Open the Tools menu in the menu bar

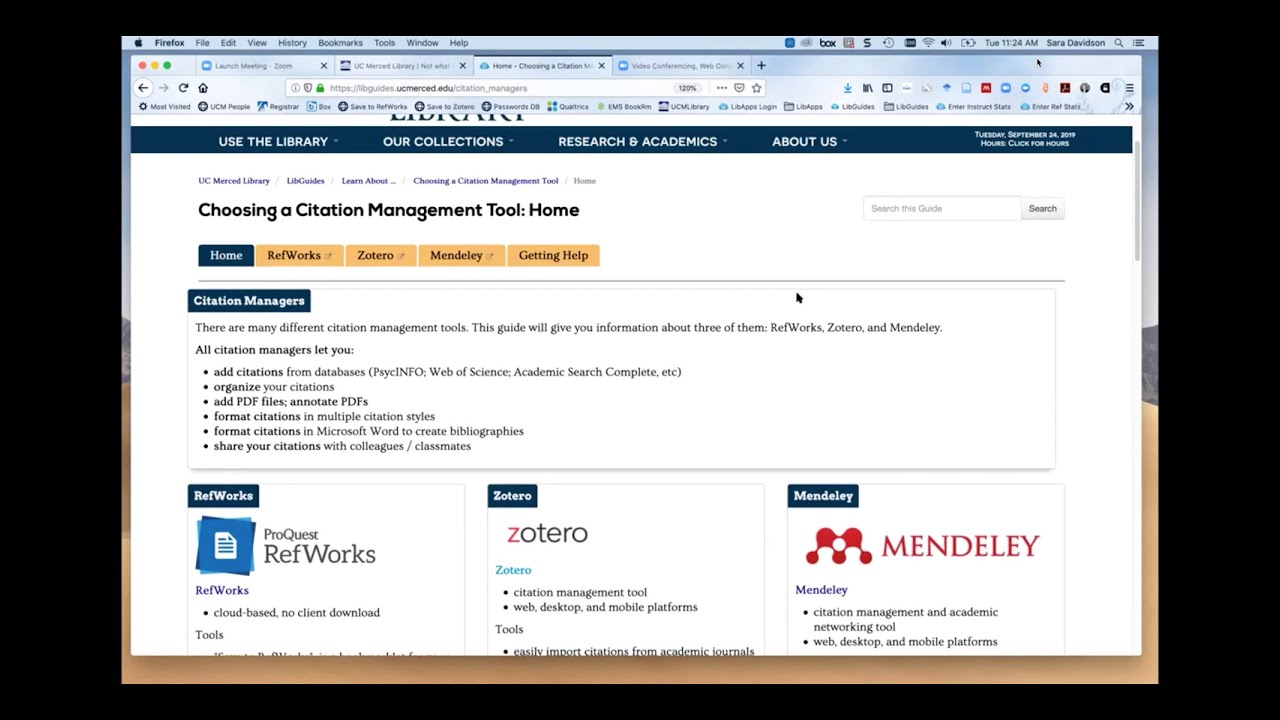click(x=384, y=43)
